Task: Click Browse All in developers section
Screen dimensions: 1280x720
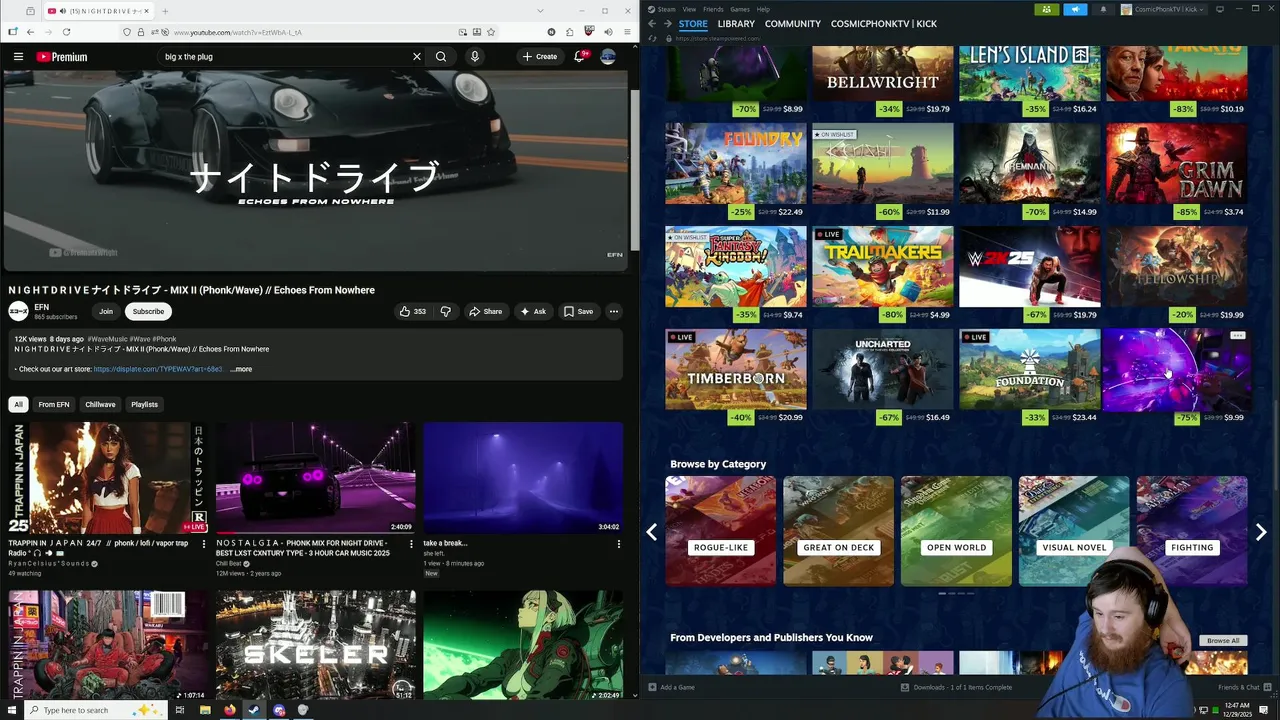Action: pyautogui.click(x=1222, y=640)
